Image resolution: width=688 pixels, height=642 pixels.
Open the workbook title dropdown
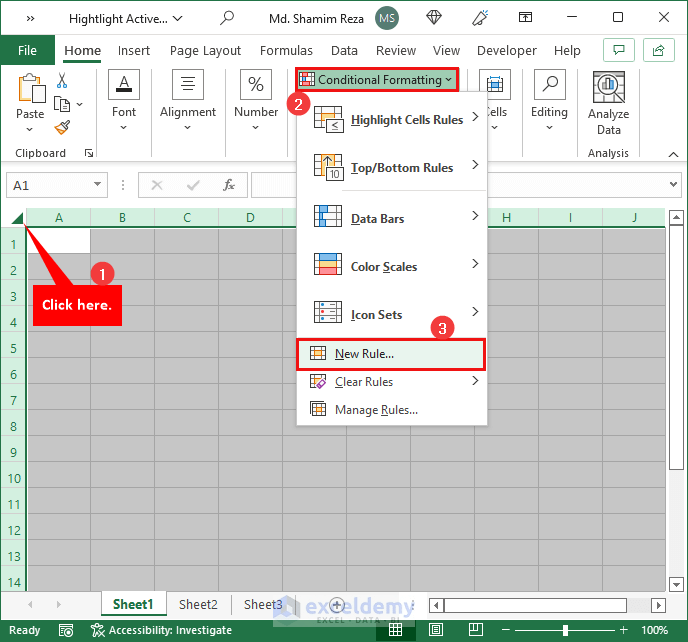178,18
